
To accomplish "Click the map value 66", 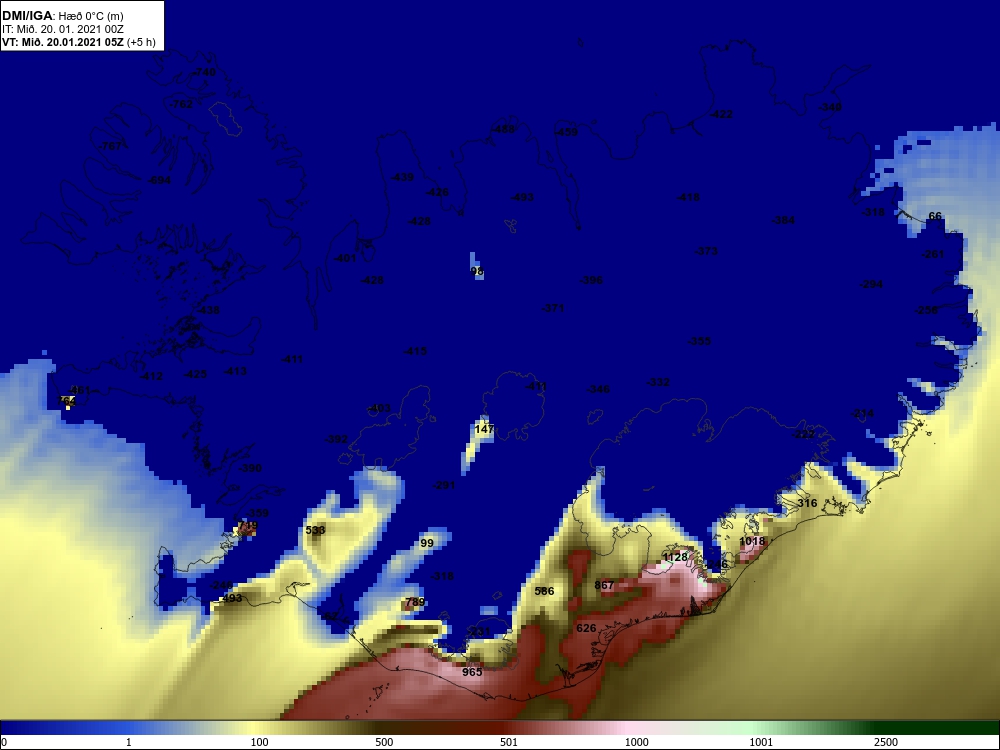I will point(934,216).
